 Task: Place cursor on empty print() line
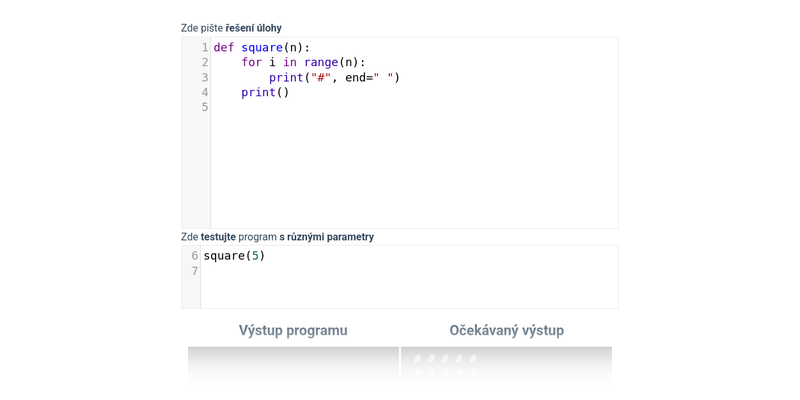tap(265, 93)
